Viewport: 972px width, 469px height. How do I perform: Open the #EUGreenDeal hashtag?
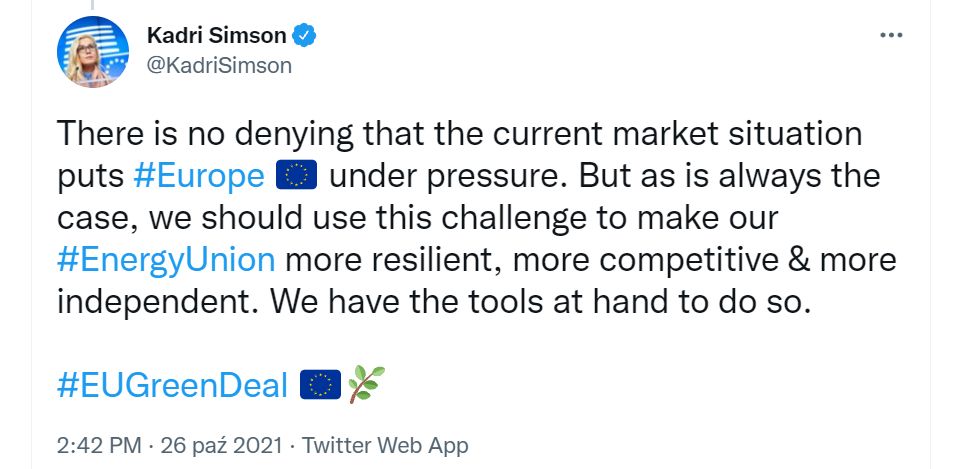point(172,384)
